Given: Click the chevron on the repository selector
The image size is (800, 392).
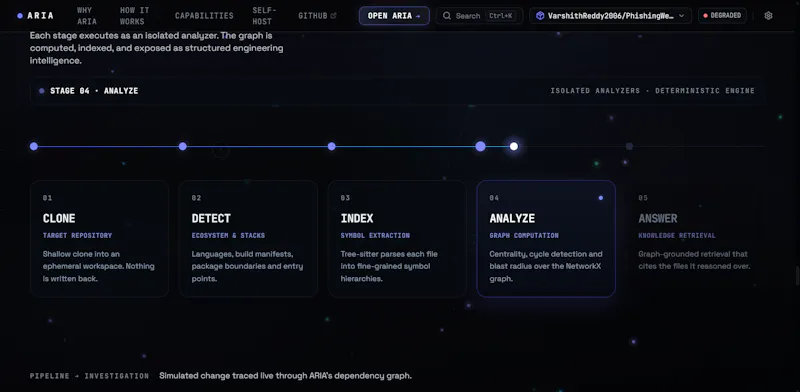Looking at the screenshot, I should (682, 16).
